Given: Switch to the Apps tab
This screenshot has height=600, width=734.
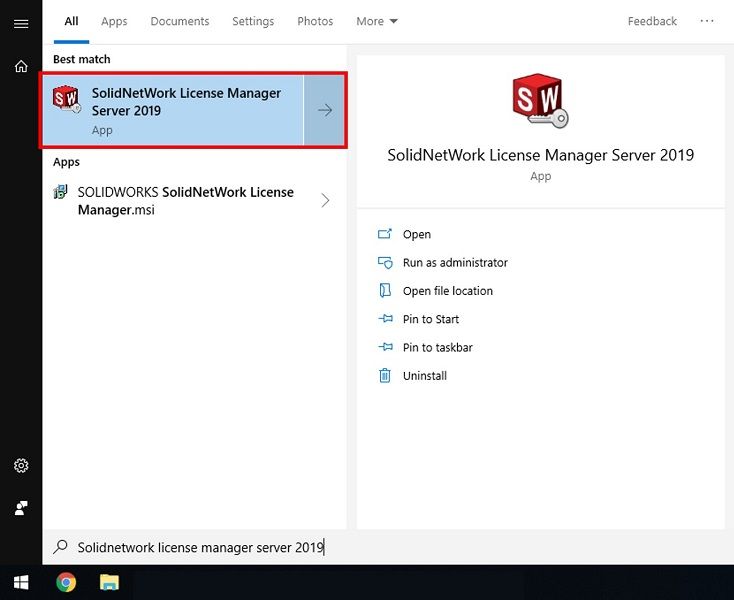Looking at the screenshot, I should (x=114, y=21).
